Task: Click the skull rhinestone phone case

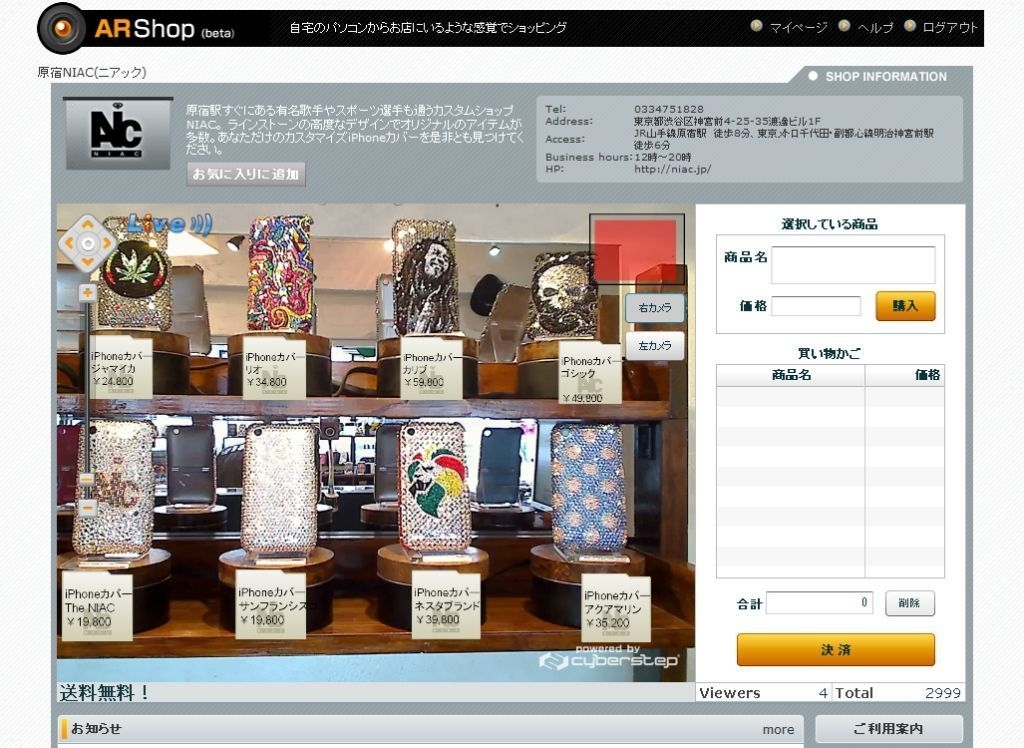Action: click(x=563, y=296)
